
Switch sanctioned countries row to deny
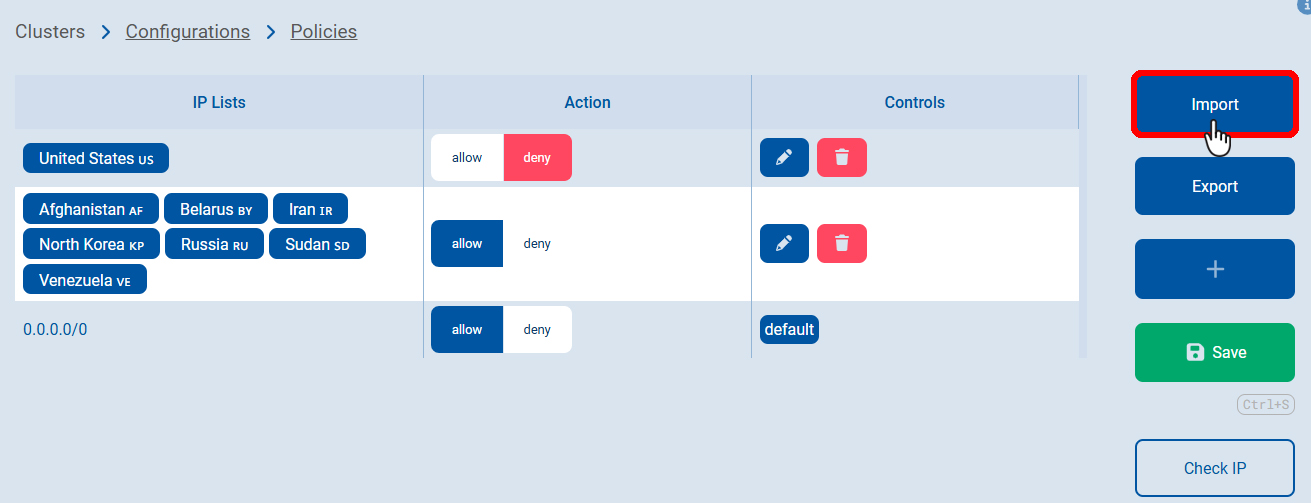click(x=537, y=244)
